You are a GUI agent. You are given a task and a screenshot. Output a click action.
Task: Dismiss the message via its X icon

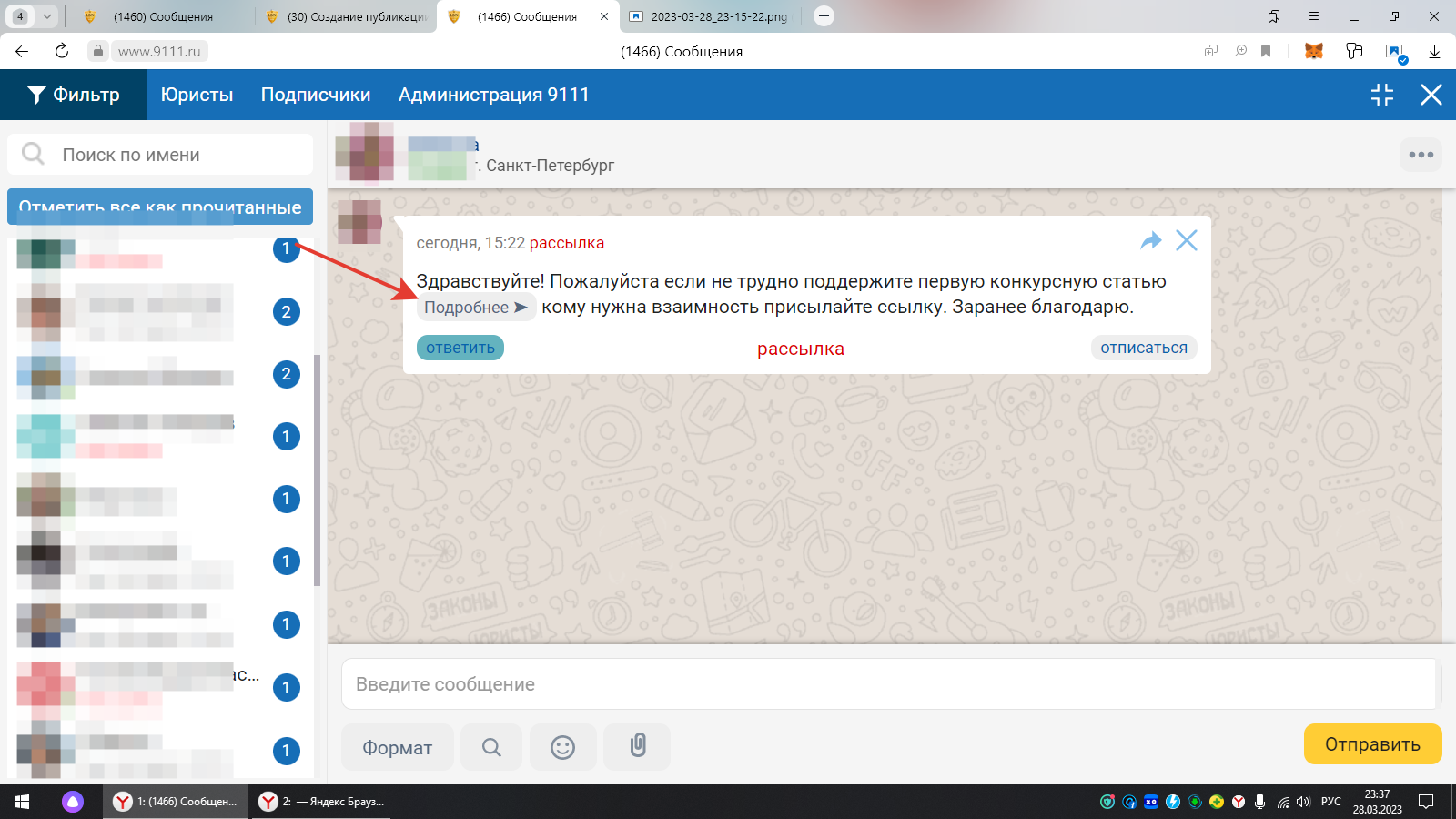pyautogui.click(x=1187, y=240)
